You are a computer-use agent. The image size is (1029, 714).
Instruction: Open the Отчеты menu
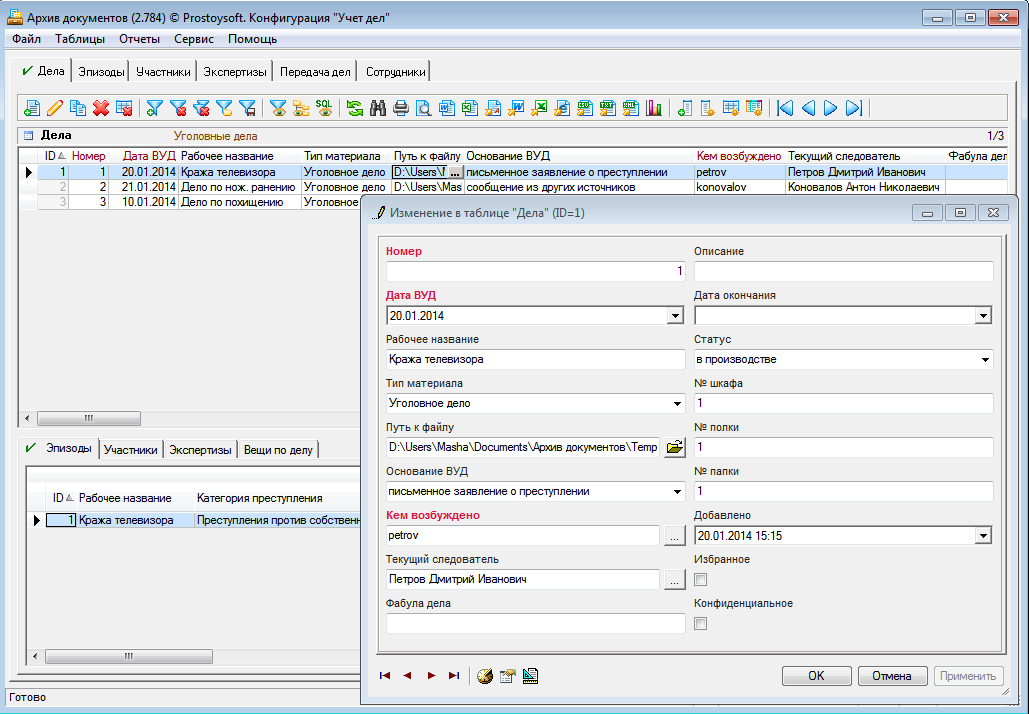139,39
